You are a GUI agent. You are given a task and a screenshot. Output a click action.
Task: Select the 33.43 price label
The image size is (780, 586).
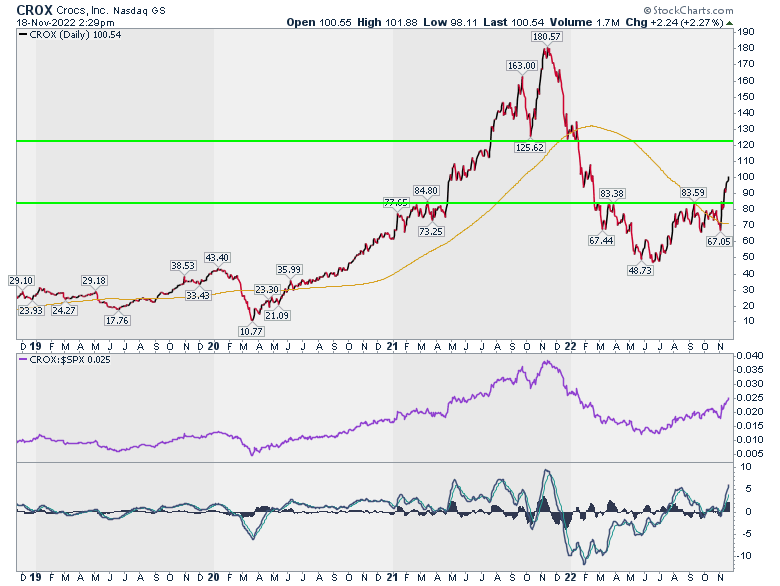198,295
